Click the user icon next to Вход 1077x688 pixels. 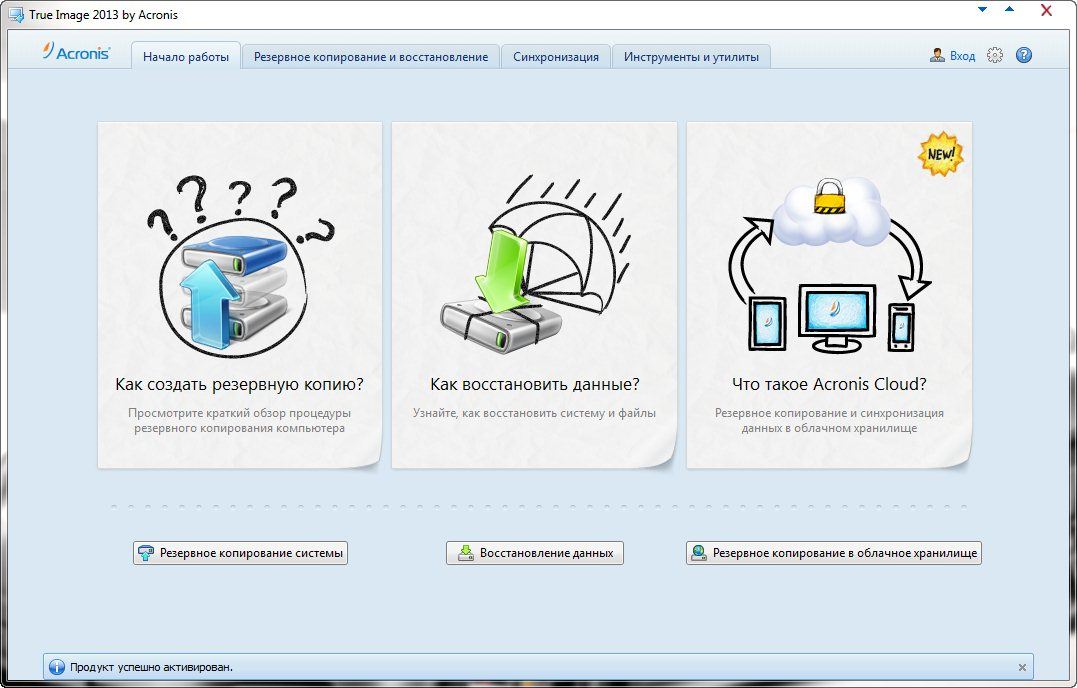(x=937, y=56)
